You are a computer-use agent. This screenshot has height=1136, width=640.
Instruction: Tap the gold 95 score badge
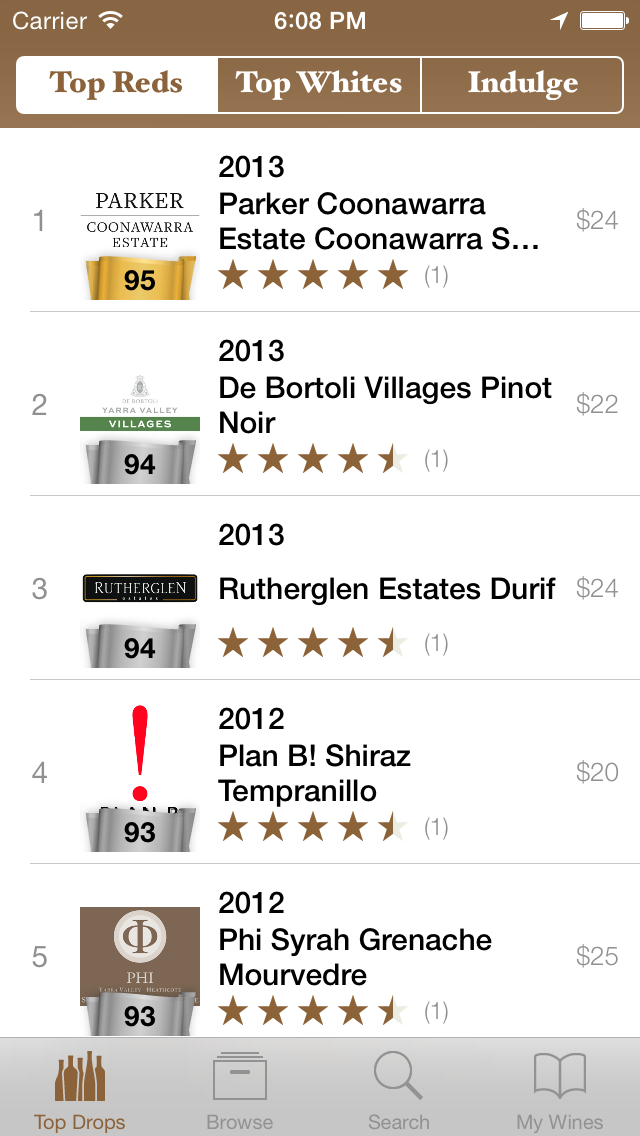(140, 272)
